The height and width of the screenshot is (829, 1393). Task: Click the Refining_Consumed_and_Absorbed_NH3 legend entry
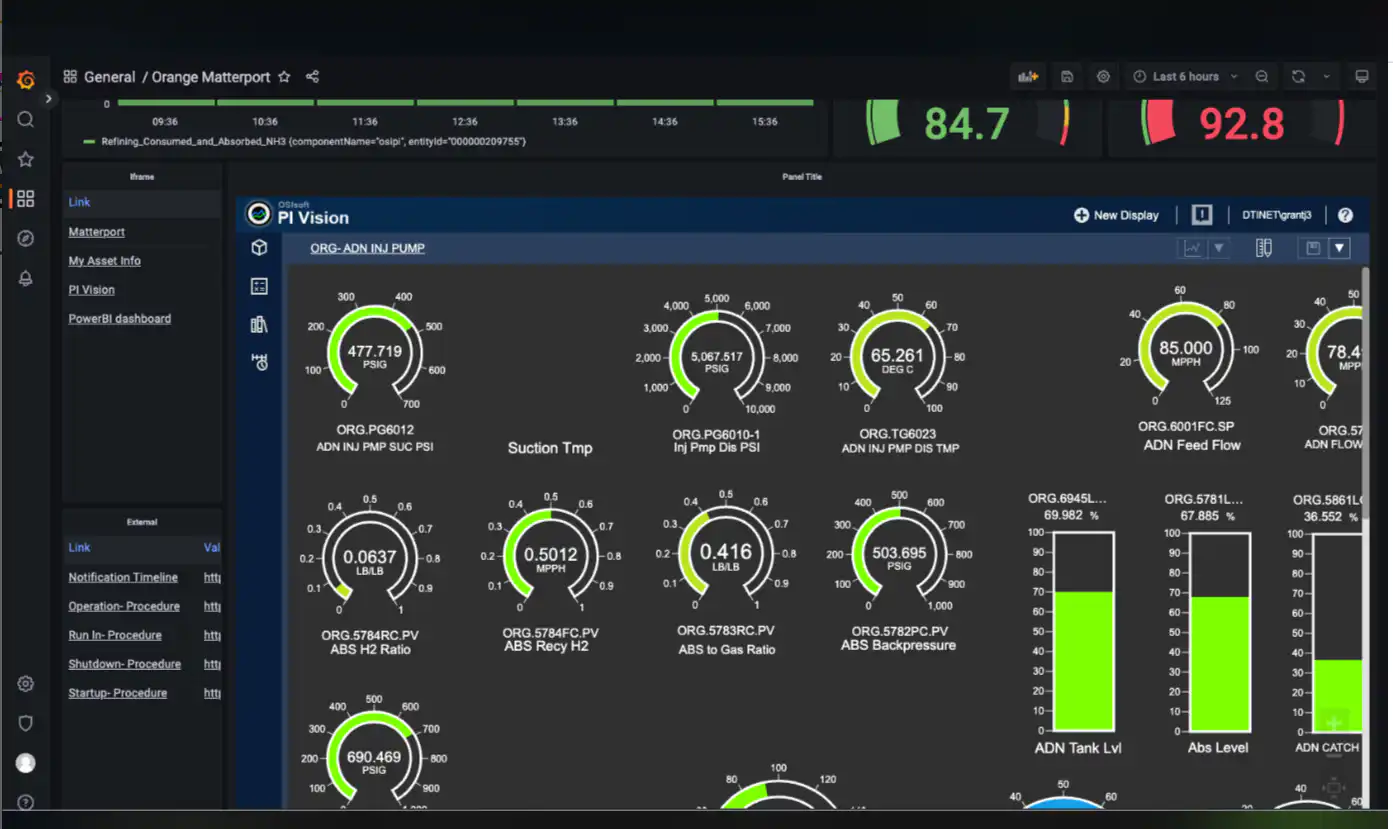click(x=305, y=142)
